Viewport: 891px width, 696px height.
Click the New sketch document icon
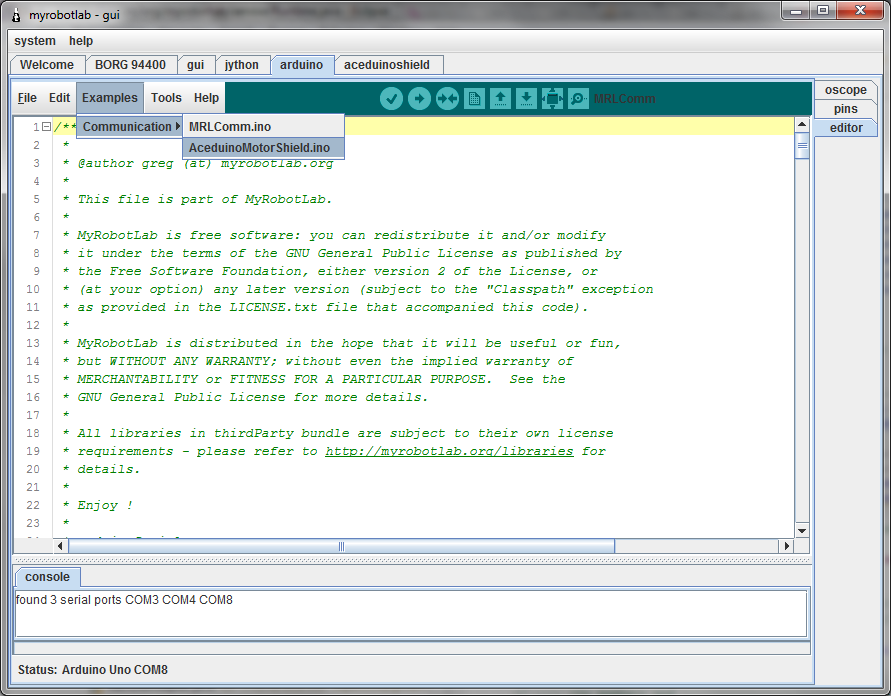tap(474, 99)
